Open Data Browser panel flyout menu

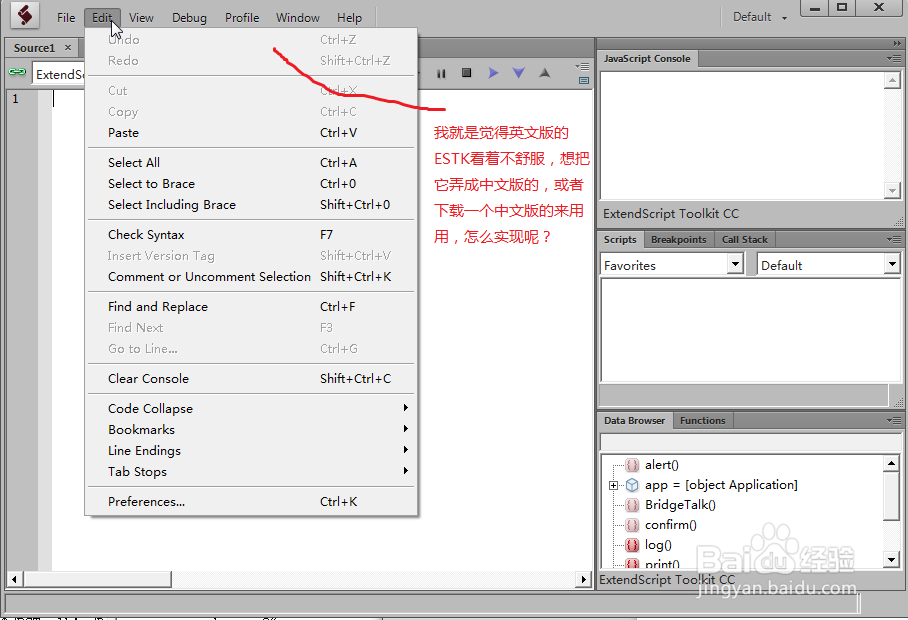pos(894,421)
